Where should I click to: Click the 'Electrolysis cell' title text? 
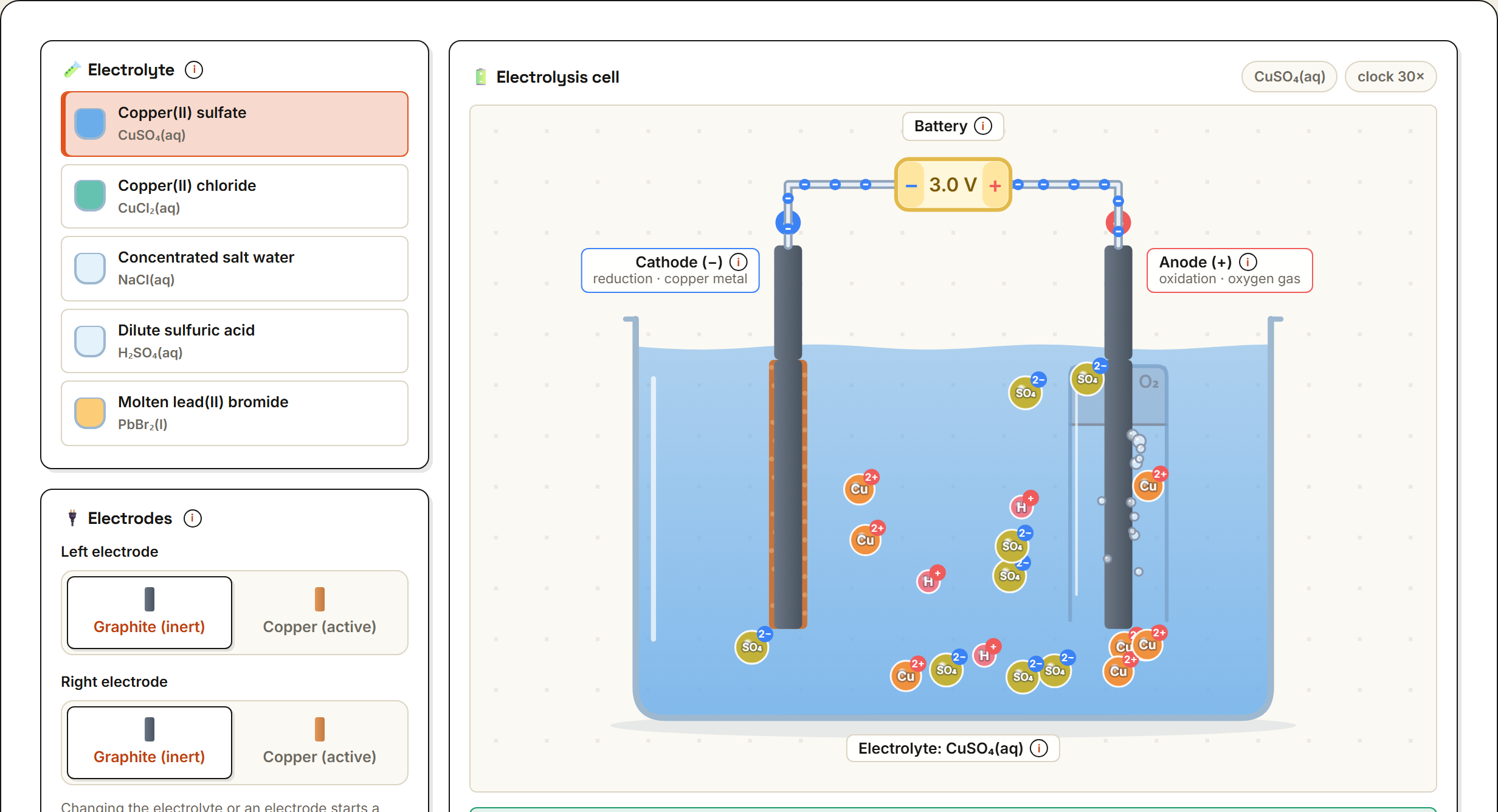(x=557, y=77)
